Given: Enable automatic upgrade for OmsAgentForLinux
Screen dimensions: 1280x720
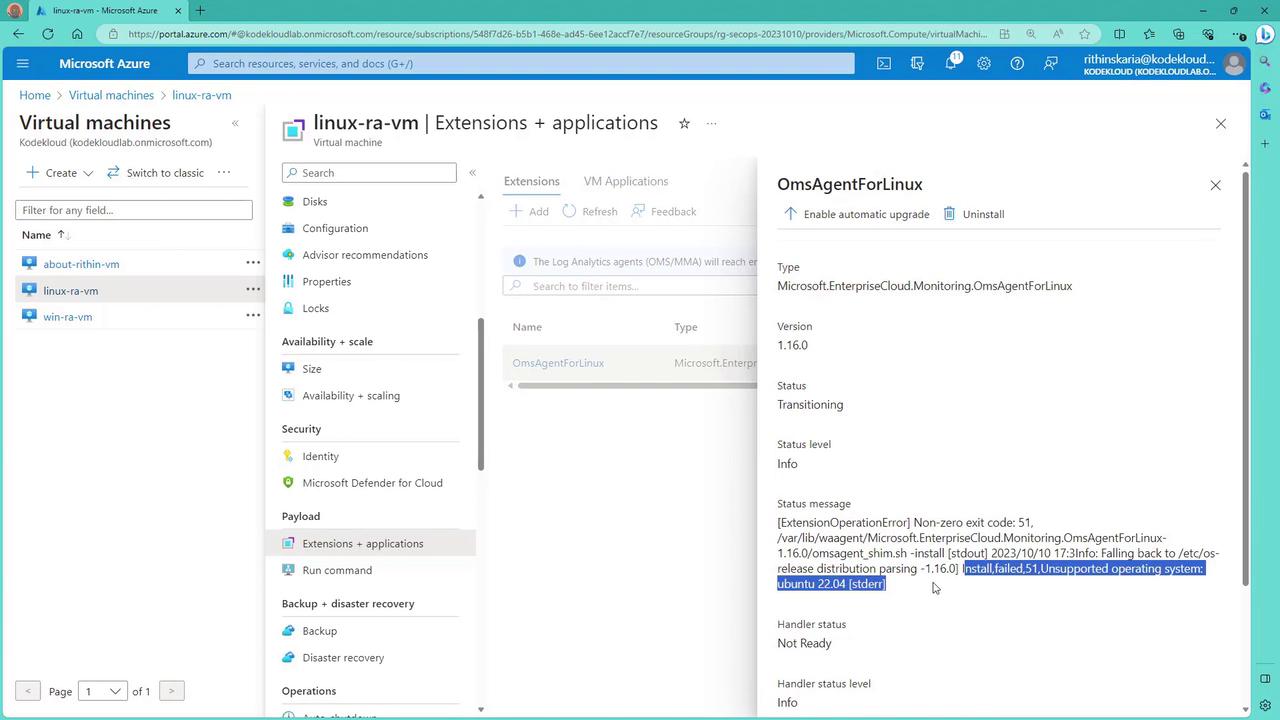Looking at the screenshot, I should pos(856,214).
